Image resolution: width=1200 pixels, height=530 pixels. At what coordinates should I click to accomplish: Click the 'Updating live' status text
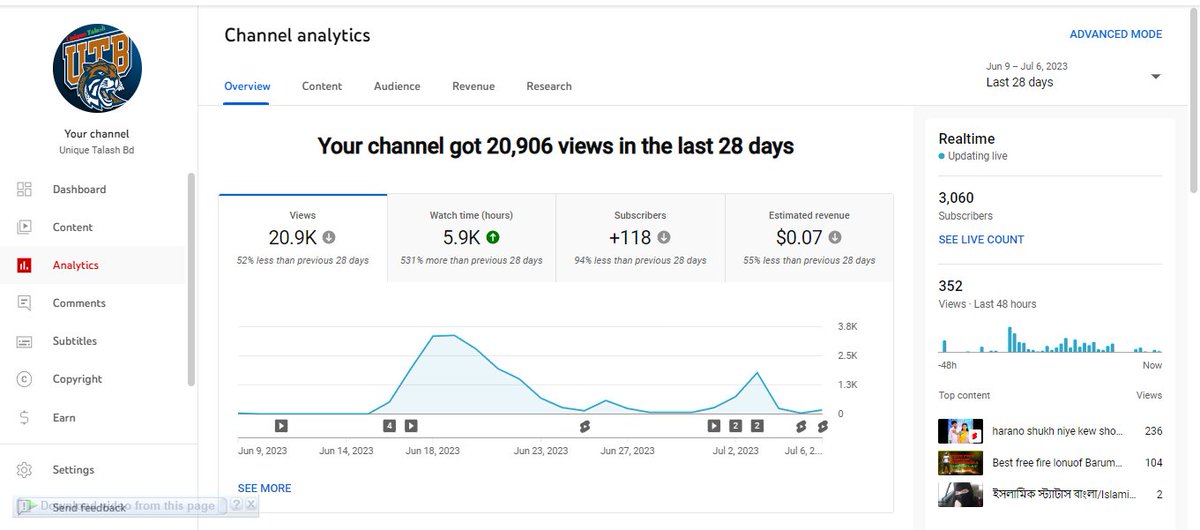(978, 157)
